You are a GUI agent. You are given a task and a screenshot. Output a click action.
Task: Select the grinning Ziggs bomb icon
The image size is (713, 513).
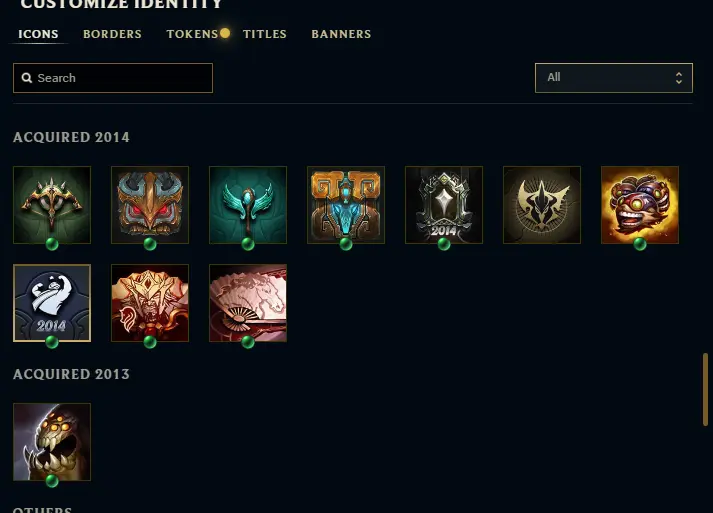coord(640,205)
